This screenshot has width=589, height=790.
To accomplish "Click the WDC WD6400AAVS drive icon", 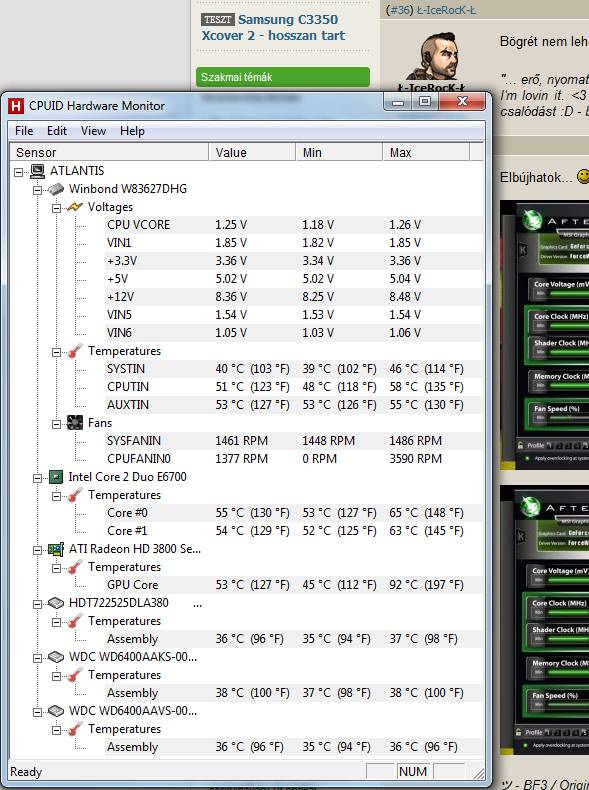I will 56,711.
